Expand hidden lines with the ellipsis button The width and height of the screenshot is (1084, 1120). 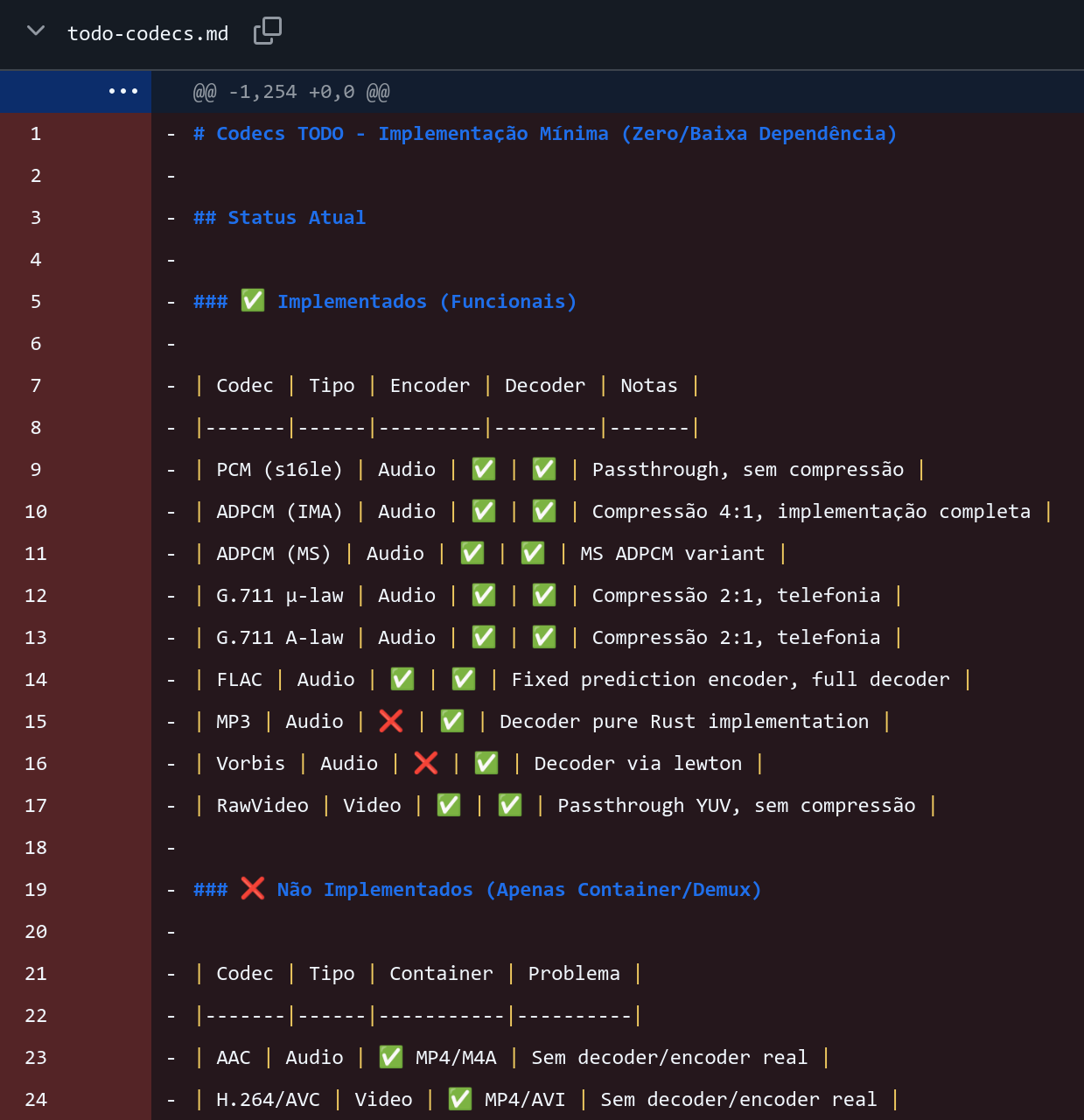(123, 91)
